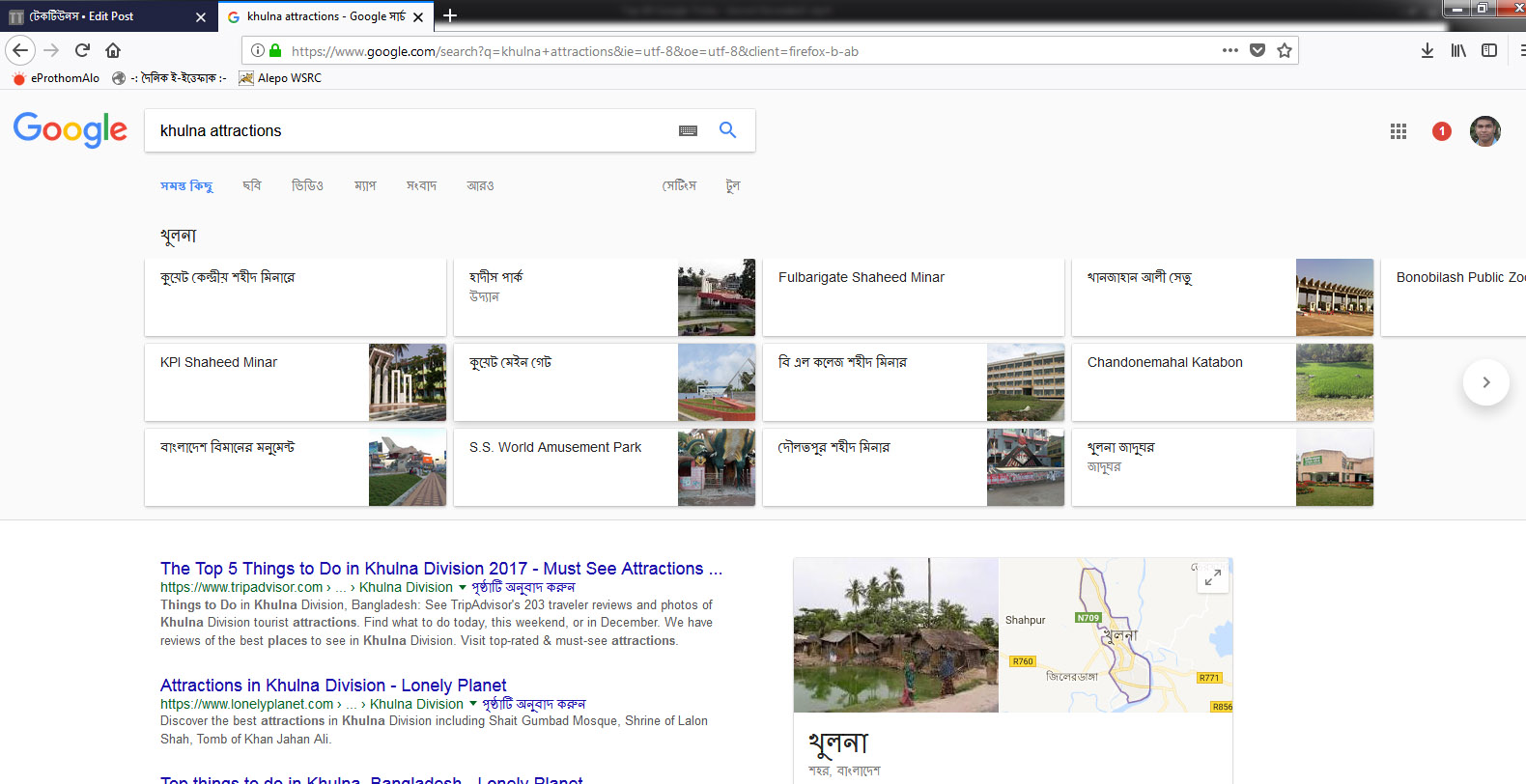The image size is (1526, 784).
Task: Show next attractions with carousel arrow
Action: point(1485,382)
